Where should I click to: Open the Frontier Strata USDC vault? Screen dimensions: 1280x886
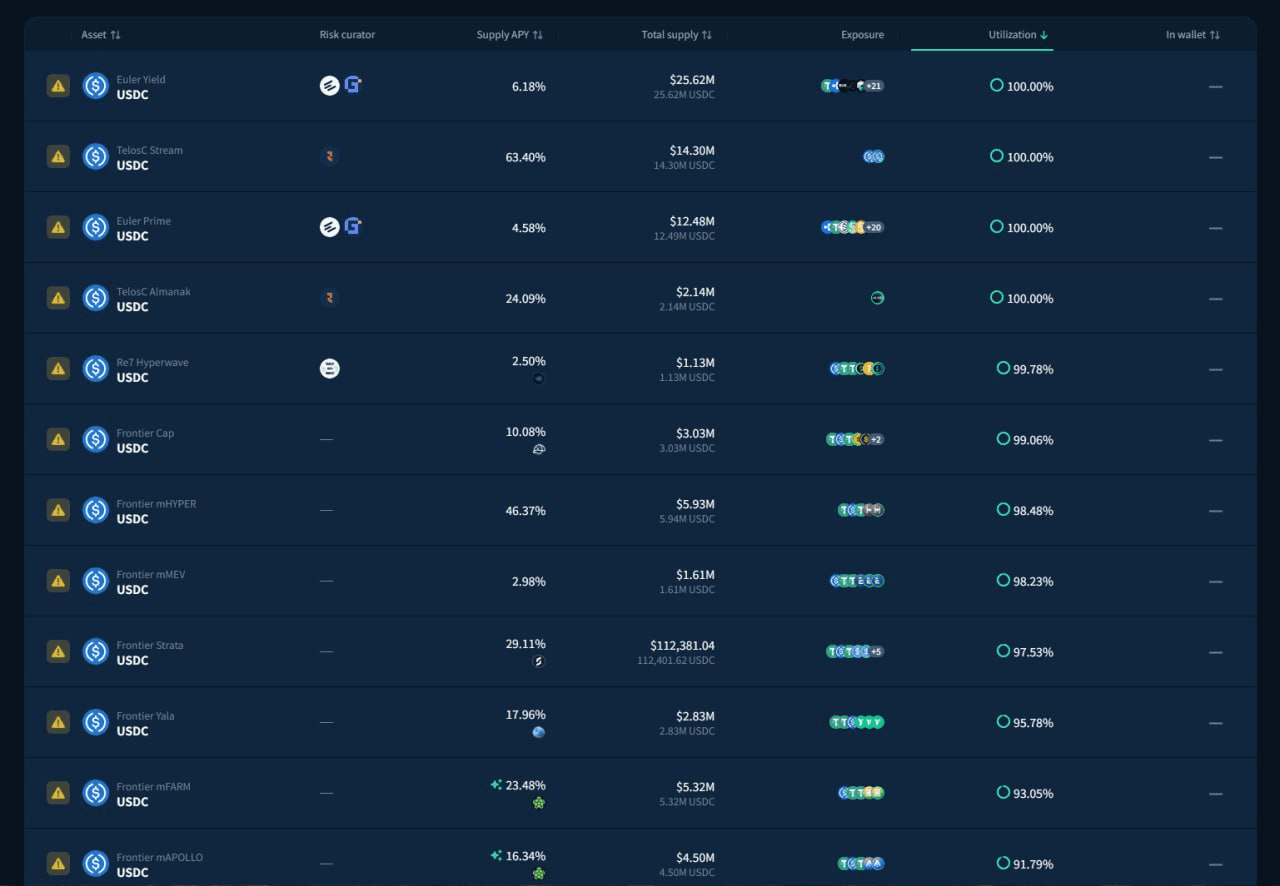149,652
